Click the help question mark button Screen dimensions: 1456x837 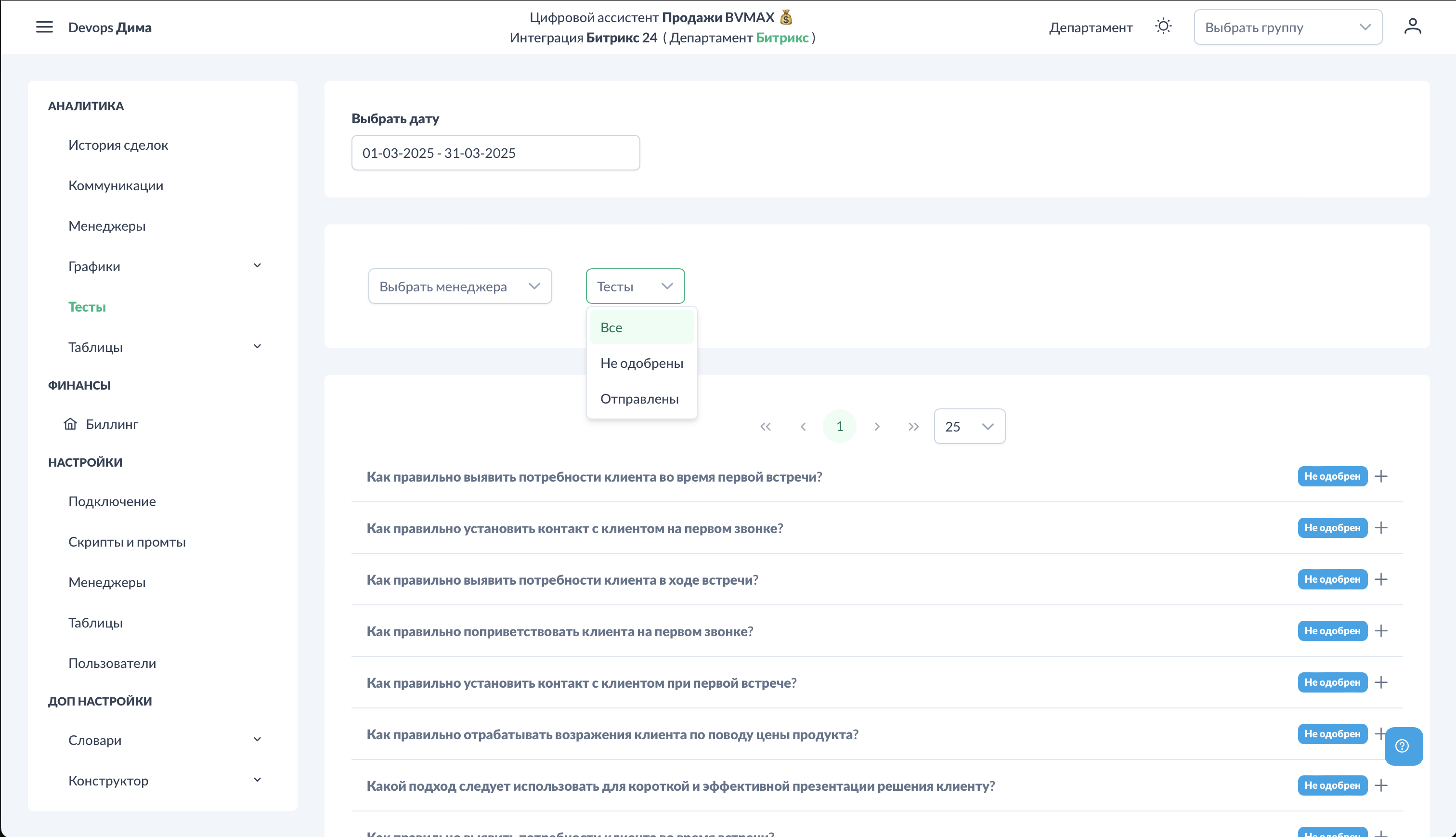(1403, 745)
